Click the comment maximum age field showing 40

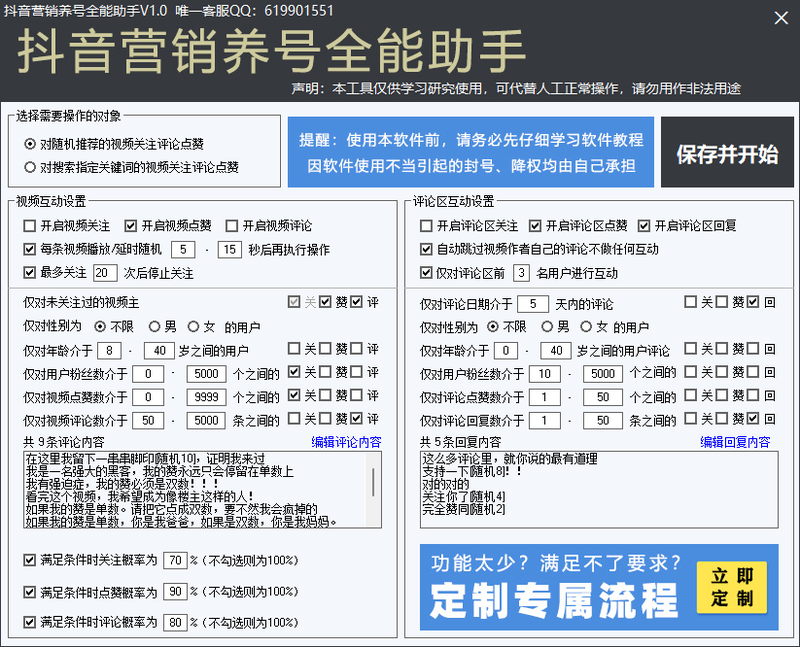[x=556, y=351]
